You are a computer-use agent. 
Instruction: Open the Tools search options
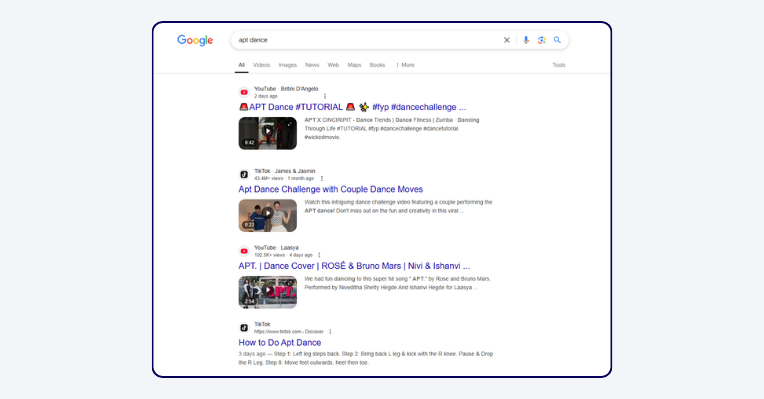(x=559, y=65)
